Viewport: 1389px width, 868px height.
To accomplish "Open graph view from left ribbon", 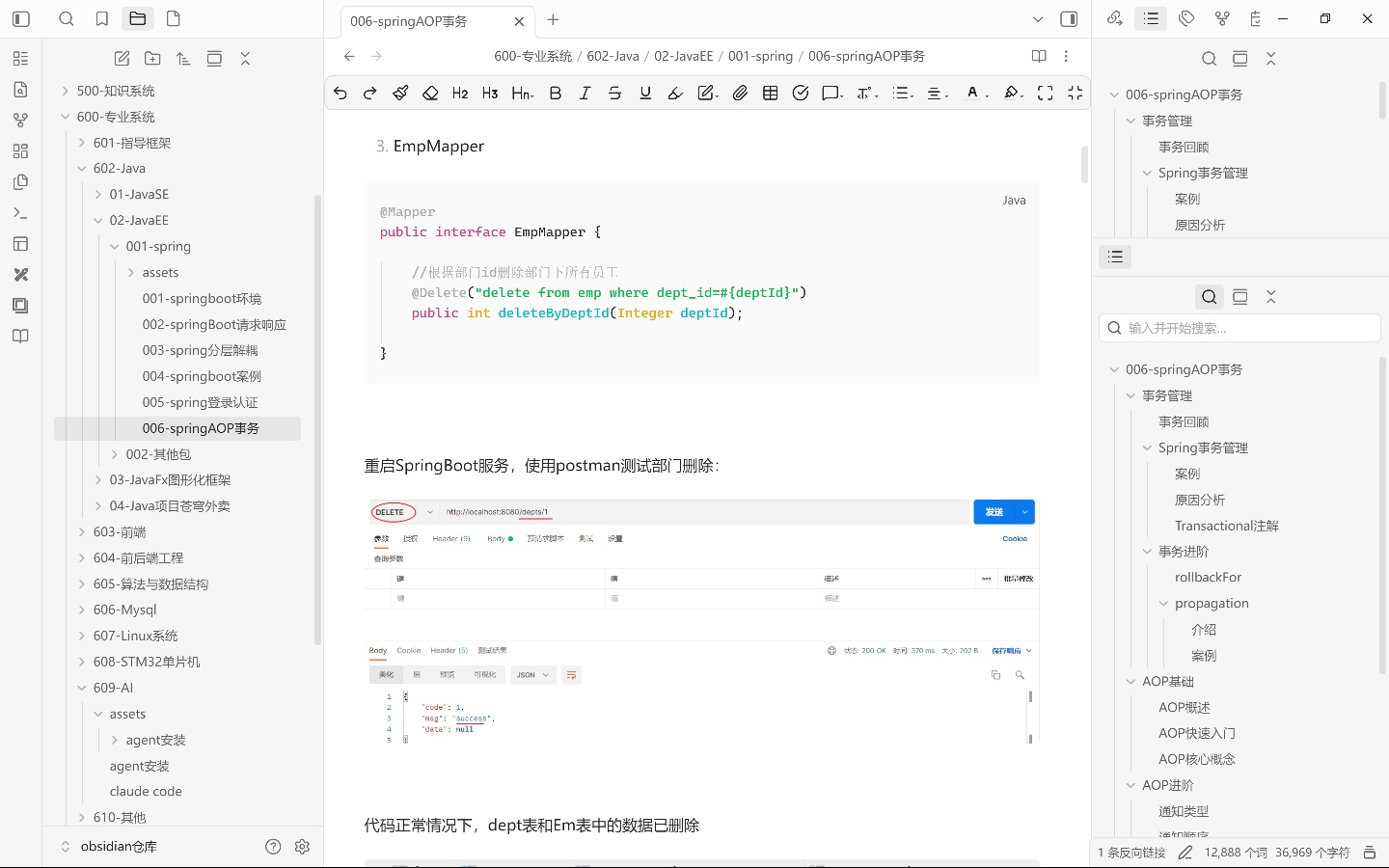I will pos(21,121).
